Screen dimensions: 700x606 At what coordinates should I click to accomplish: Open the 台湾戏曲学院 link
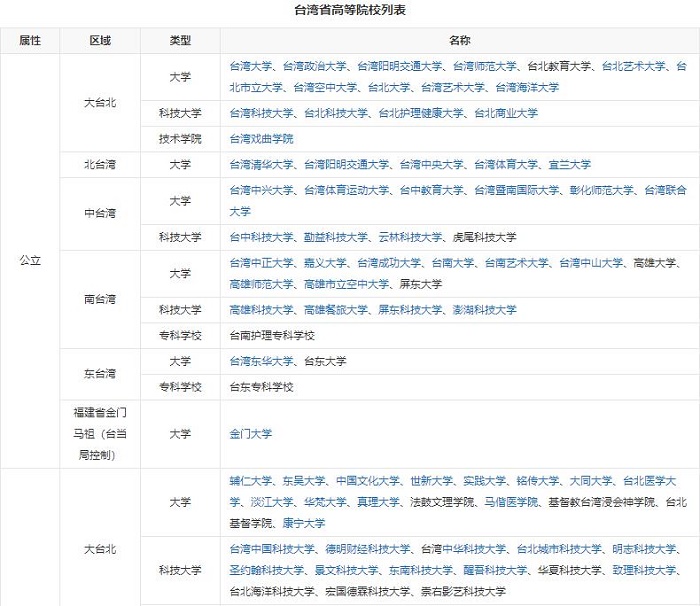pos(261,139)
